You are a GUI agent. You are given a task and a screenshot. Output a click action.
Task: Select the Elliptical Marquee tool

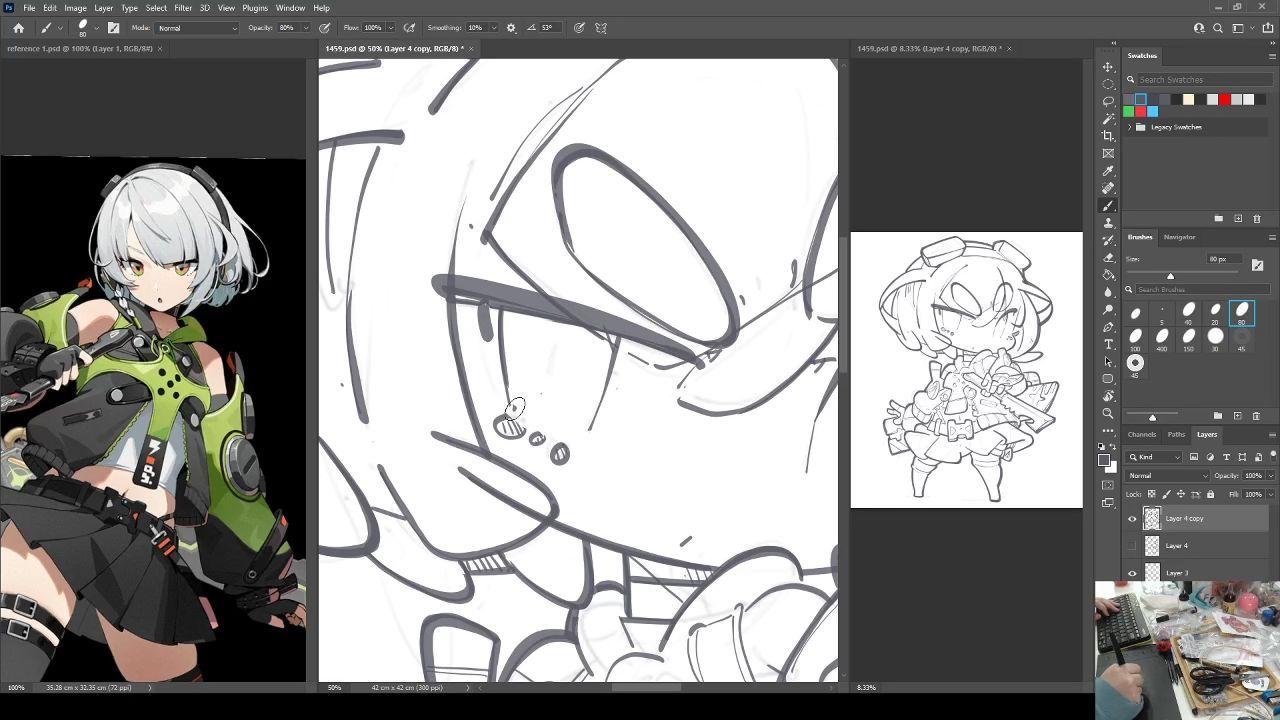(x=1108, y=84)
